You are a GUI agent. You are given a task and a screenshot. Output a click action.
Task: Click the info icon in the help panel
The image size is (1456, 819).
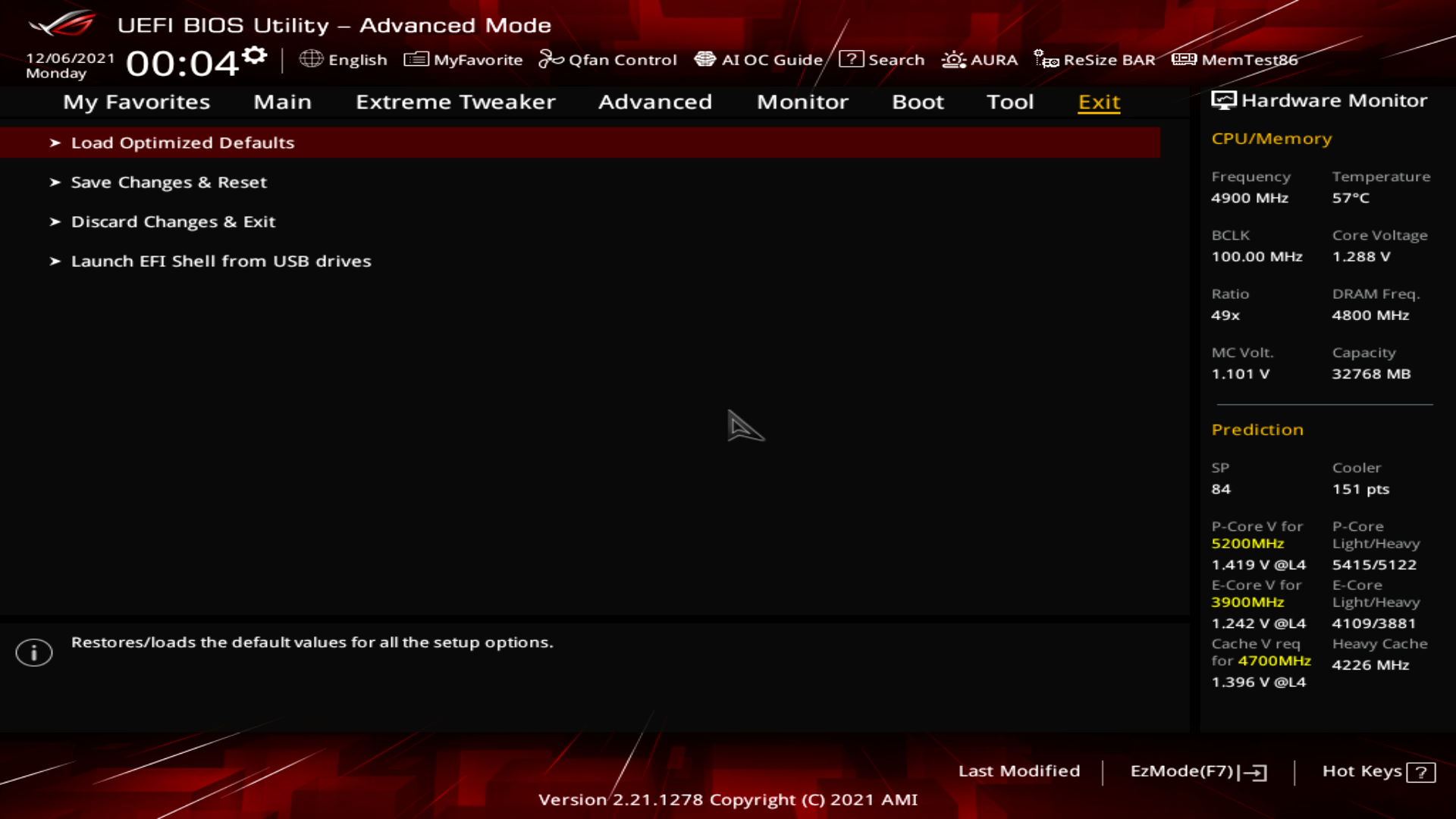point(34,652)
